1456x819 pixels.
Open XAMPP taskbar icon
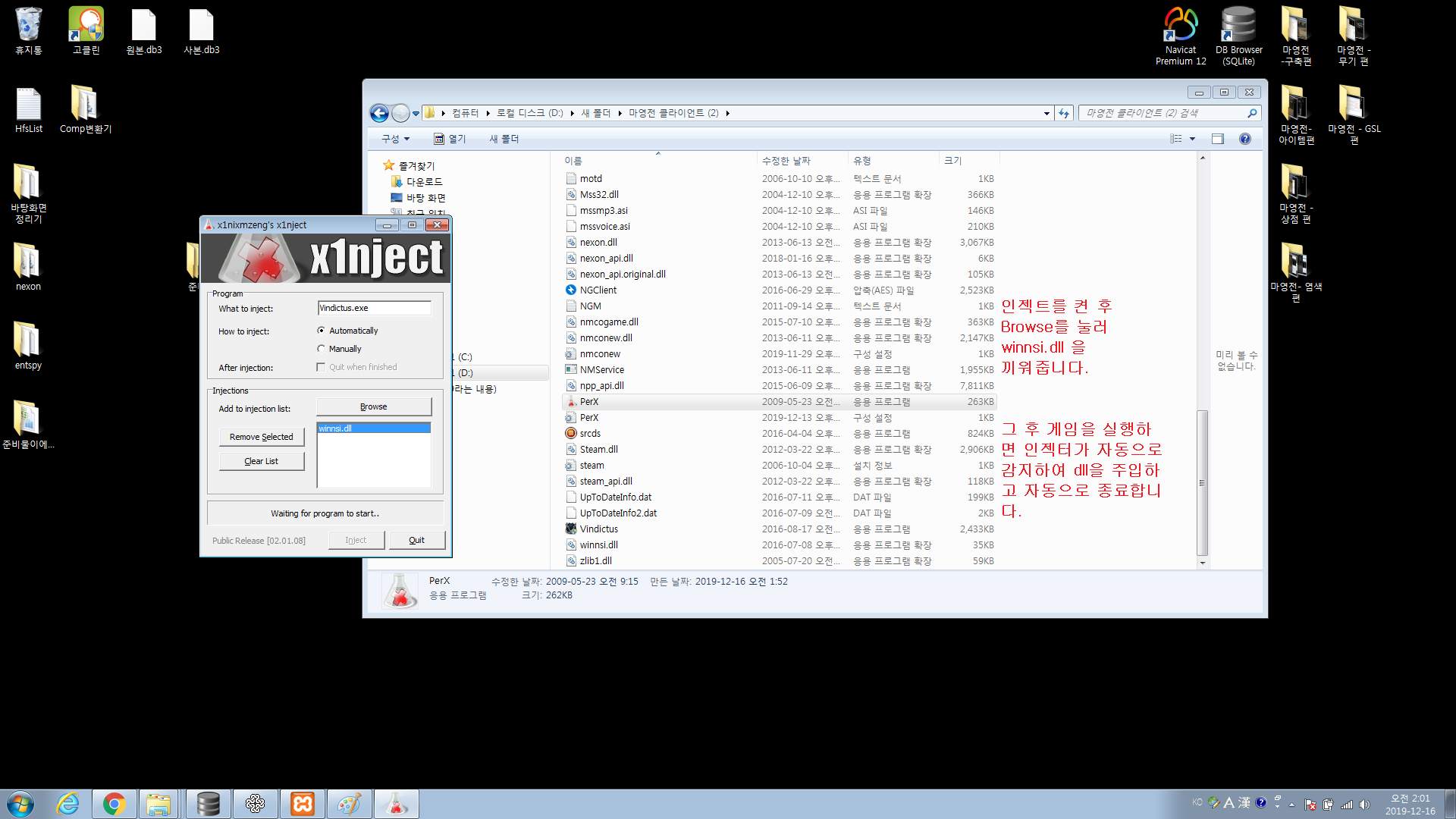303,804
